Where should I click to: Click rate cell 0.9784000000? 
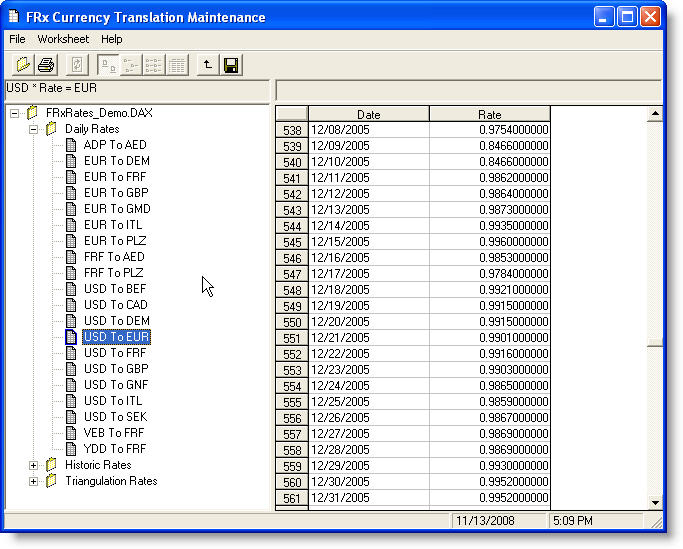coord(490,274)
